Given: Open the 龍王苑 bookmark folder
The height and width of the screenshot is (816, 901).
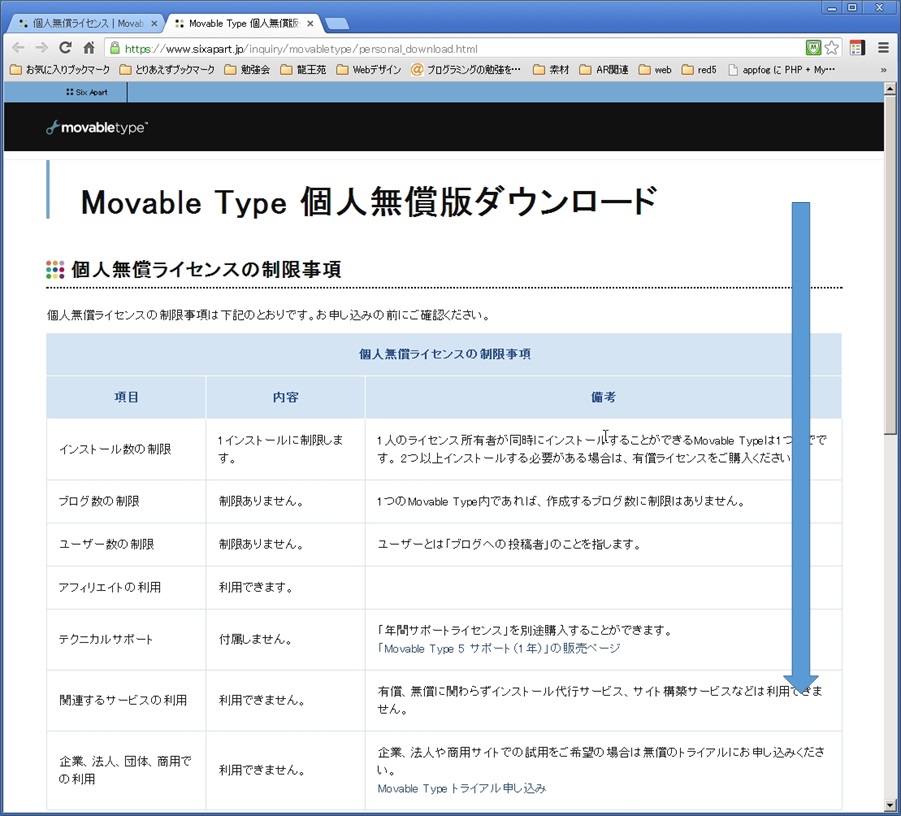Looking at the screenshot, I should point(303,70).
